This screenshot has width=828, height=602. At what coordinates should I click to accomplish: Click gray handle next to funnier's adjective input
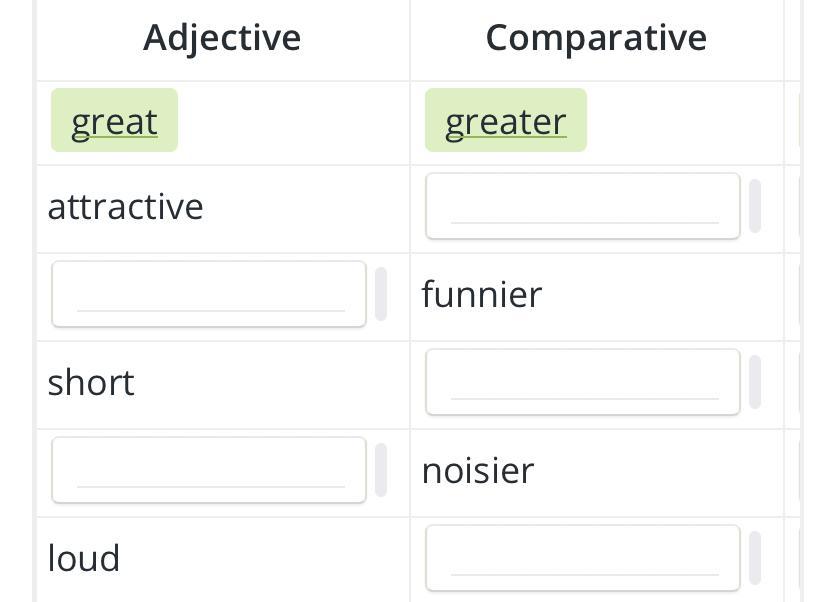pyautogui.click(x=381, y=294)
